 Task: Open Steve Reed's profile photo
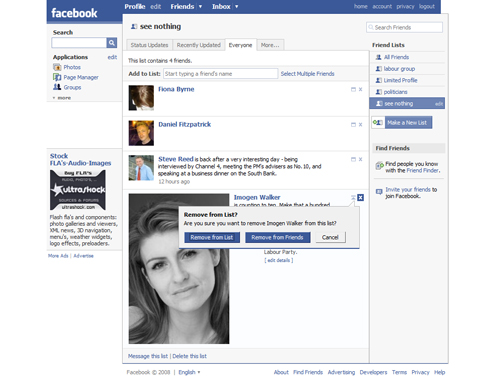(x=141, y=168)
